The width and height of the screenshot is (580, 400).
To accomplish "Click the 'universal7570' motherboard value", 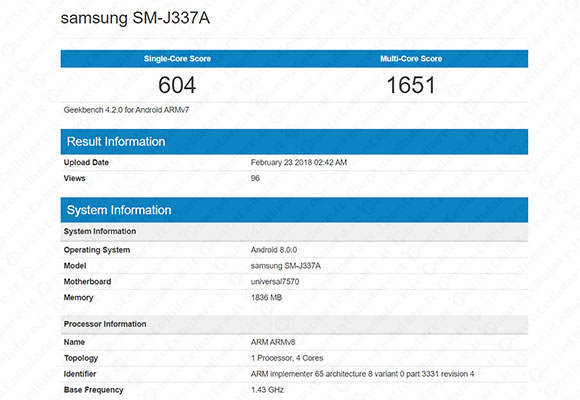I will pos(275,282).
